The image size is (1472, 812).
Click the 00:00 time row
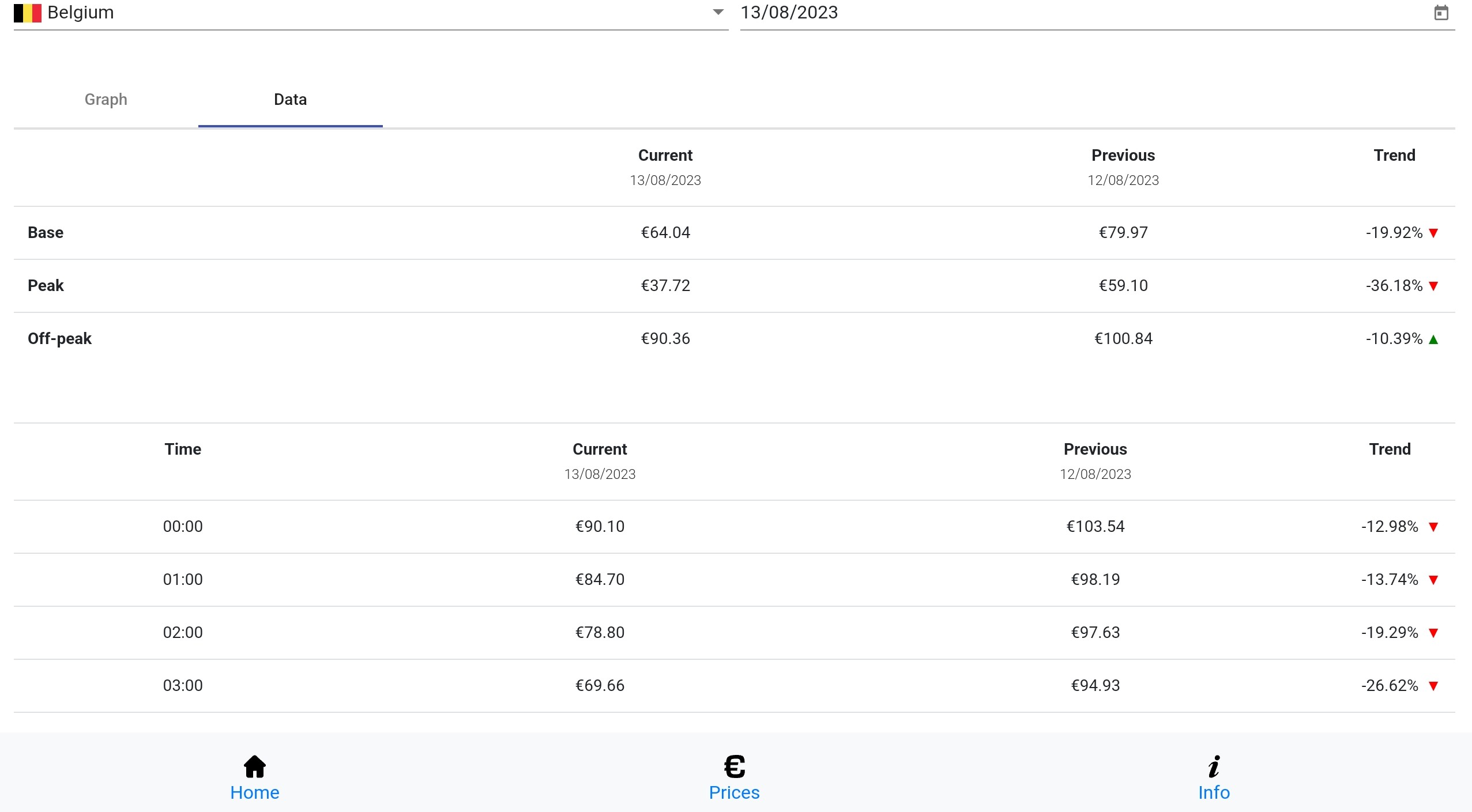[x=183, y=526]
